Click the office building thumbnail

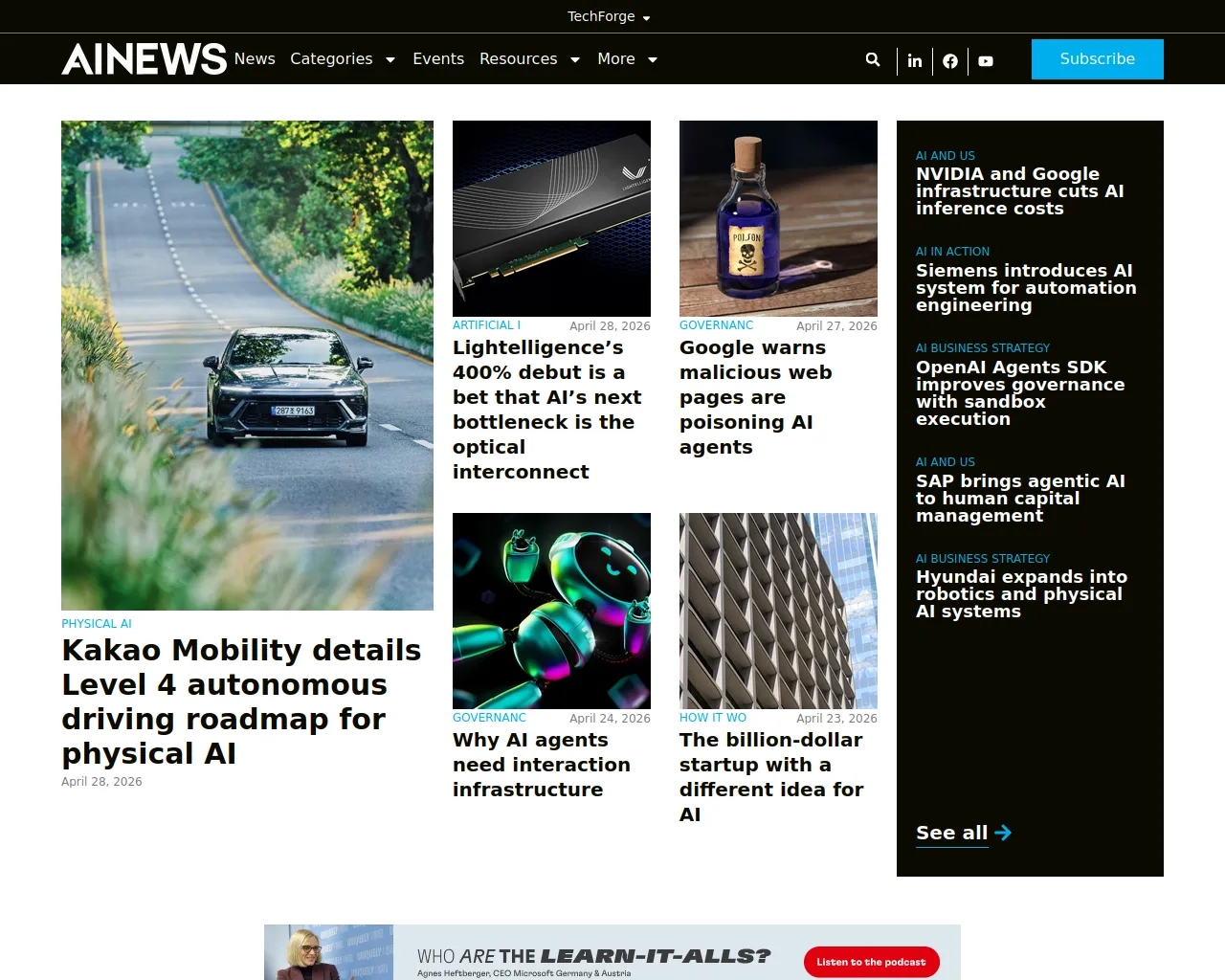[x=778, y=611]
